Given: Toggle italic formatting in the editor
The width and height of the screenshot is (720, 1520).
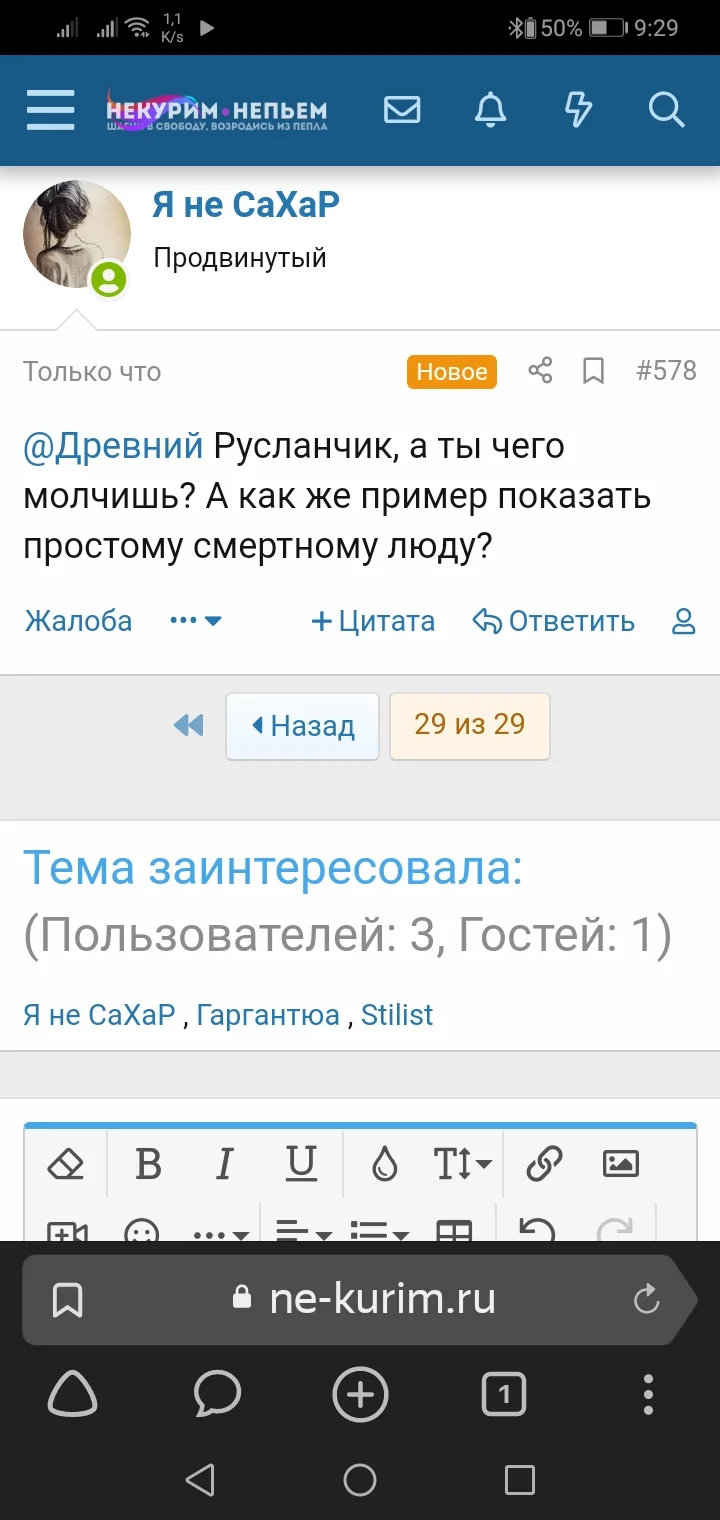Looking at the screenshot, I should coord(224,1164).
